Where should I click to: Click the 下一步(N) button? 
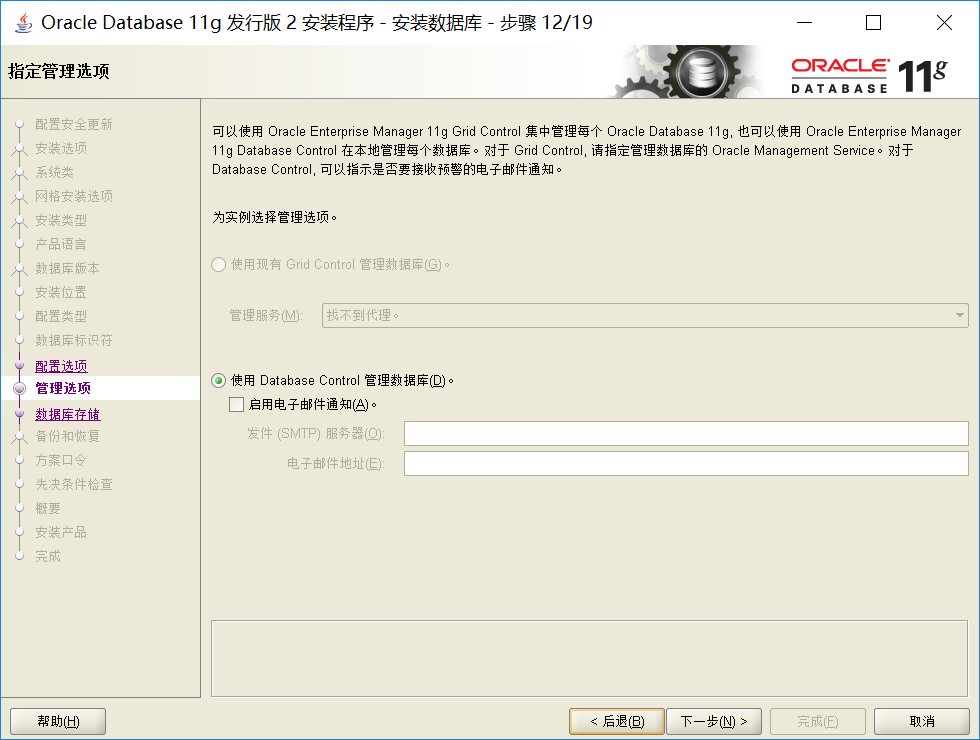point(714,721)
